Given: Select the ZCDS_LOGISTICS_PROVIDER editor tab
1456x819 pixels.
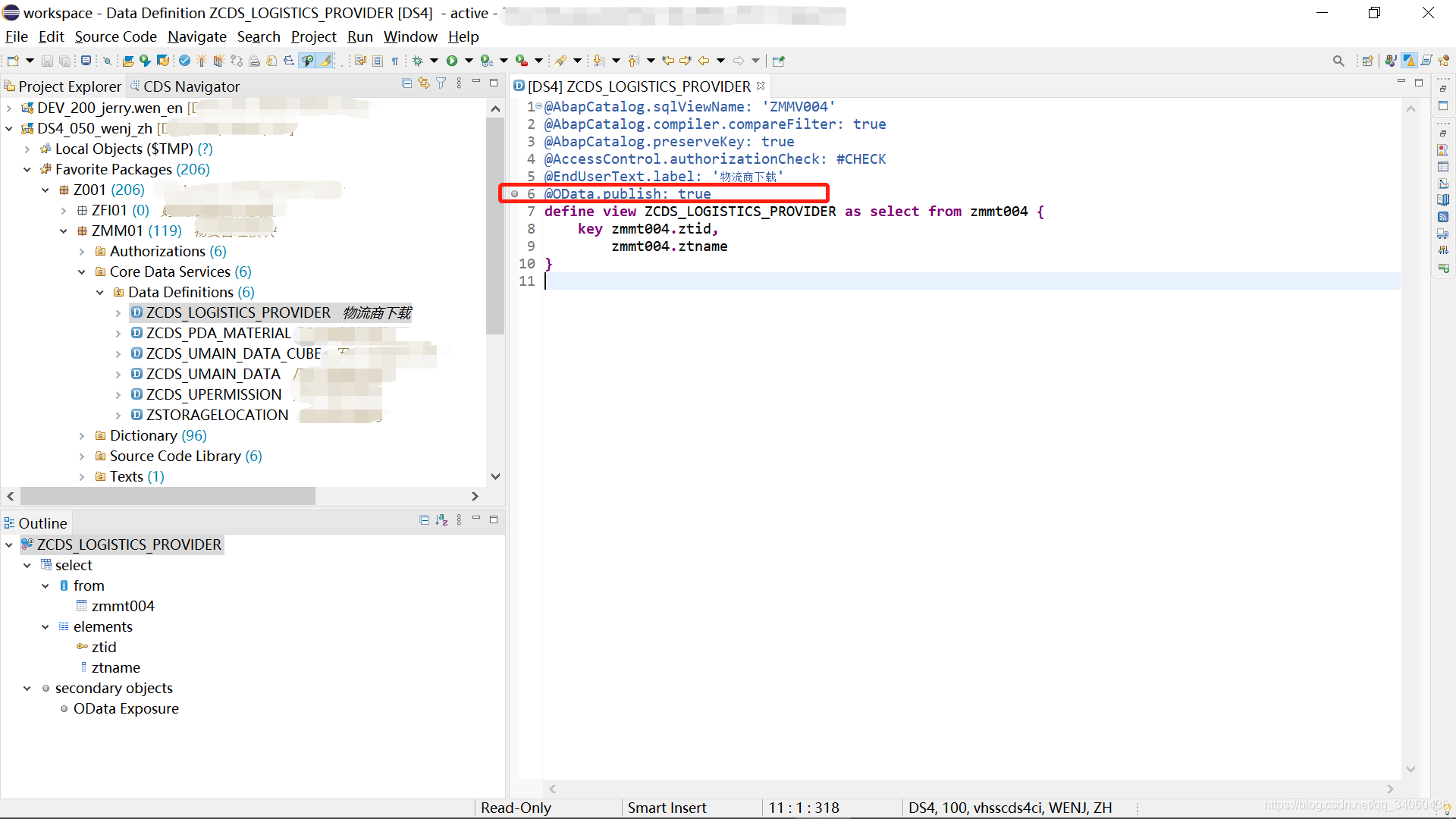Looking at the screenshot, I should pos(639,86).
